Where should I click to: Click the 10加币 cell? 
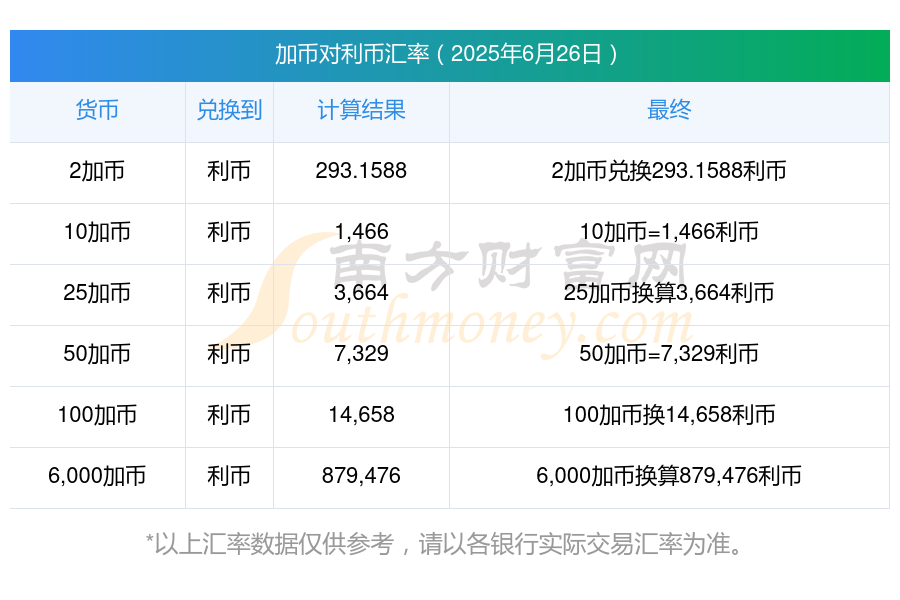(97, 232)
